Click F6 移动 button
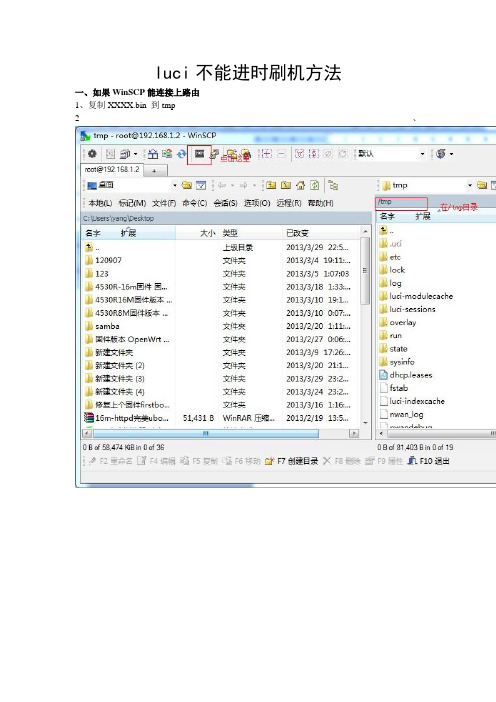The height and width of the screenshot is (702, 496). click(x=241, y=461)
